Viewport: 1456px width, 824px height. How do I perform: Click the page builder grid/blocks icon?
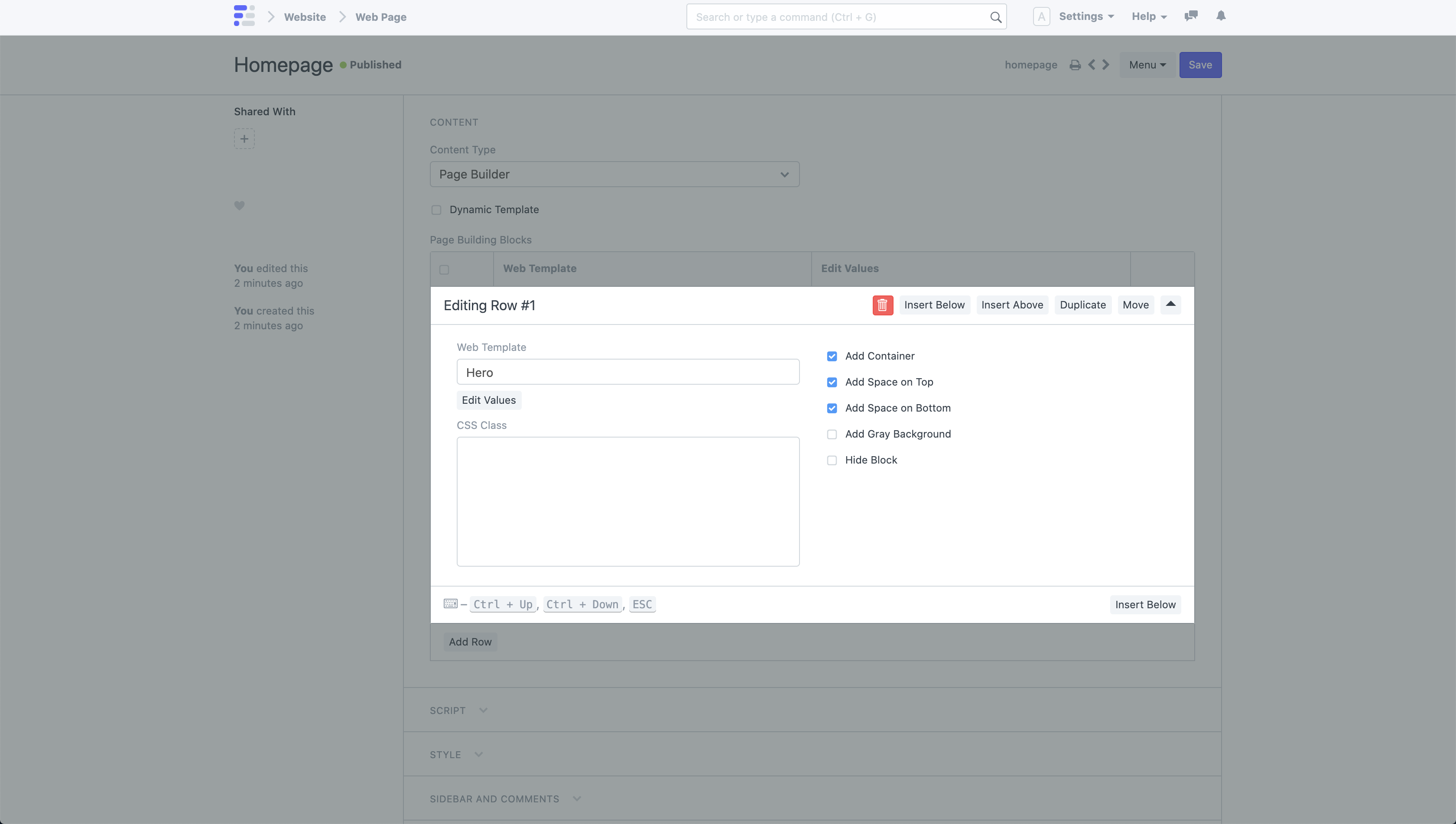(x=244, y=16)
